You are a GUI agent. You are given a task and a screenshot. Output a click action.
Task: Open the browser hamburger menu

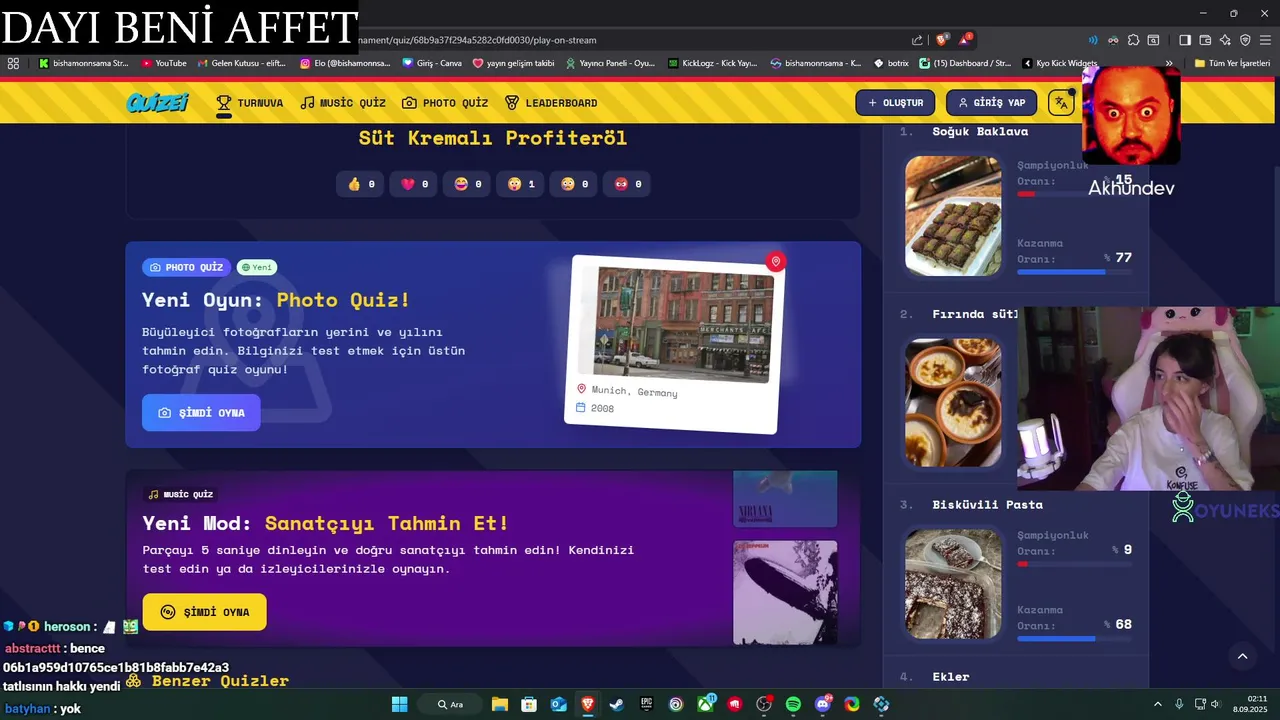pyautogui.click(x=1266, y=40)
